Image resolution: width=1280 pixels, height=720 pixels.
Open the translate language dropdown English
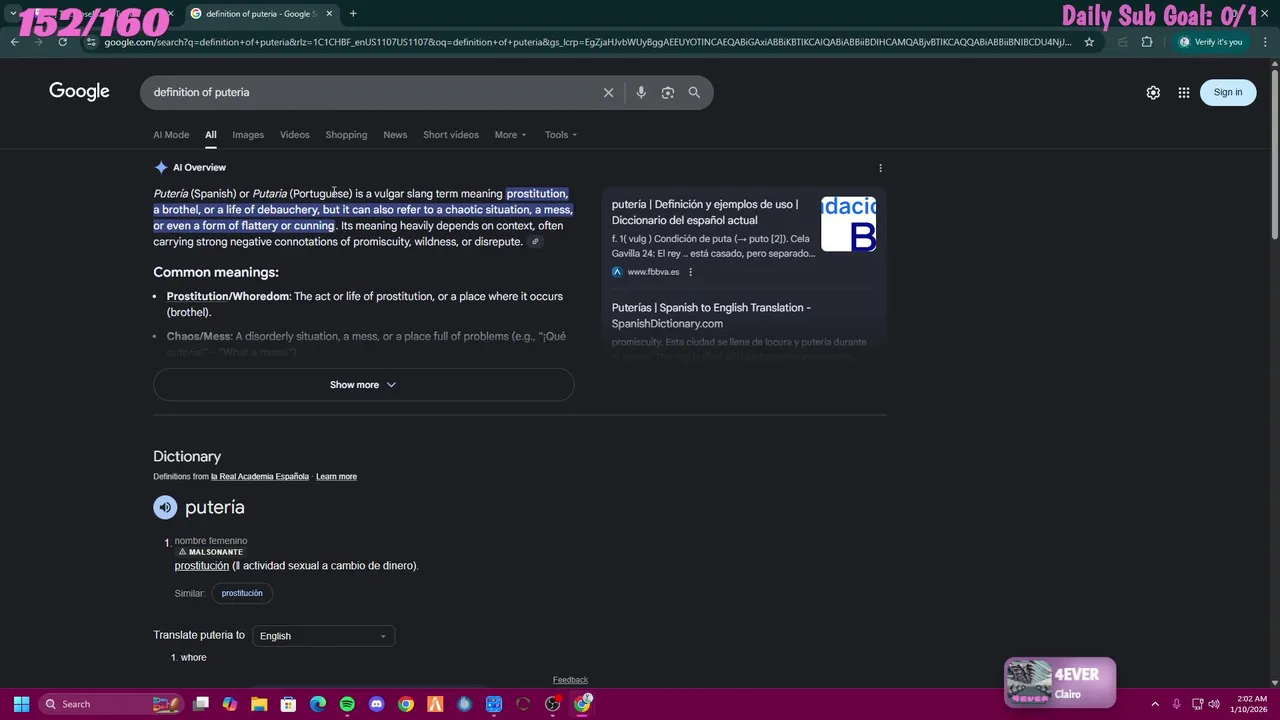click(323, 636)
